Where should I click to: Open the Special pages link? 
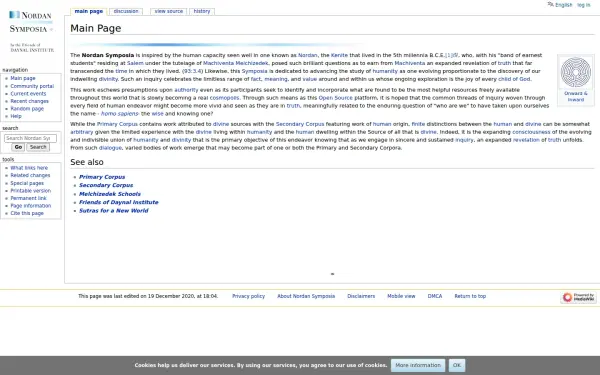click(x=27, y=183)
